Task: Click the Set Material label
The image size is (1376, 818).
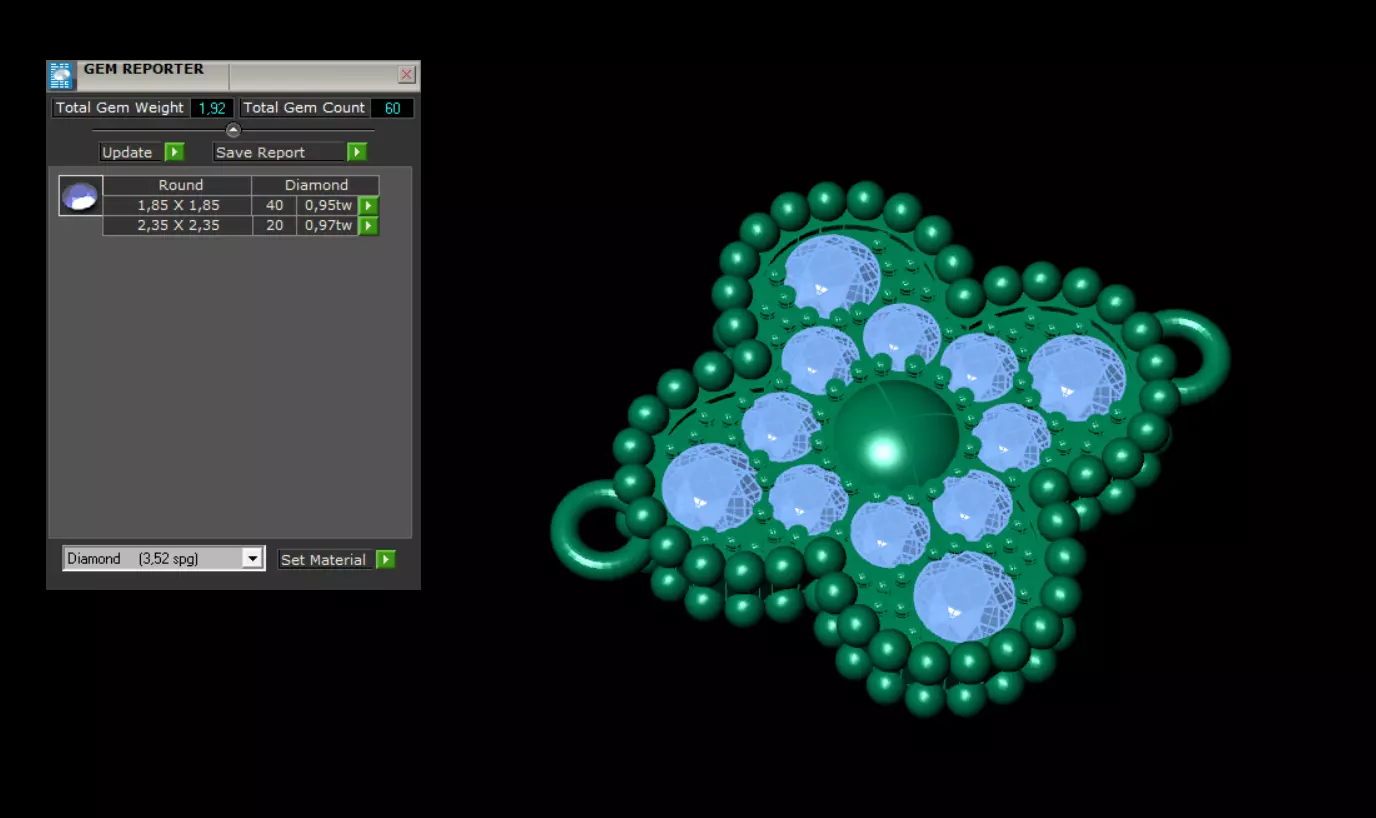Action: (x=323, y=560)
